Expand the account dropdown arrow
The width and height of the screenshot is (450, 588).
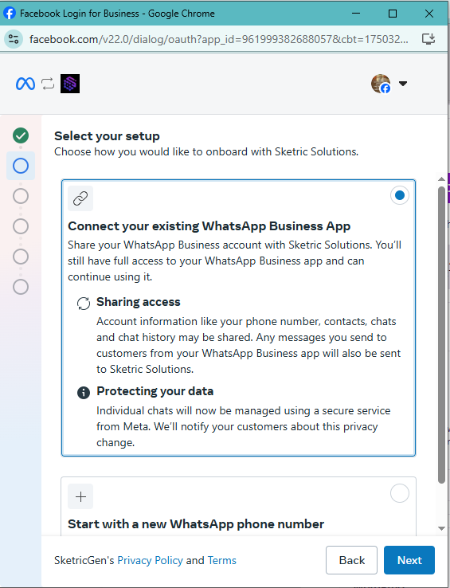coord(403,83)
